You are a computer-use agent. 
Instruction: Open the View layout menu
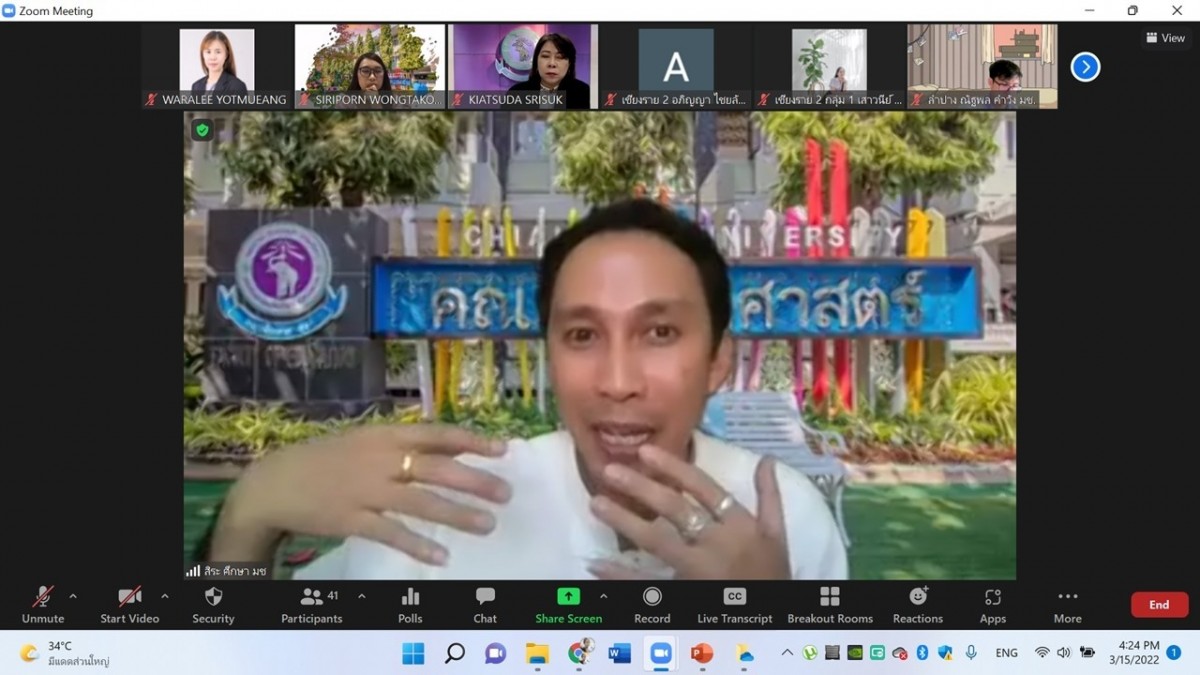point(1165,38)
